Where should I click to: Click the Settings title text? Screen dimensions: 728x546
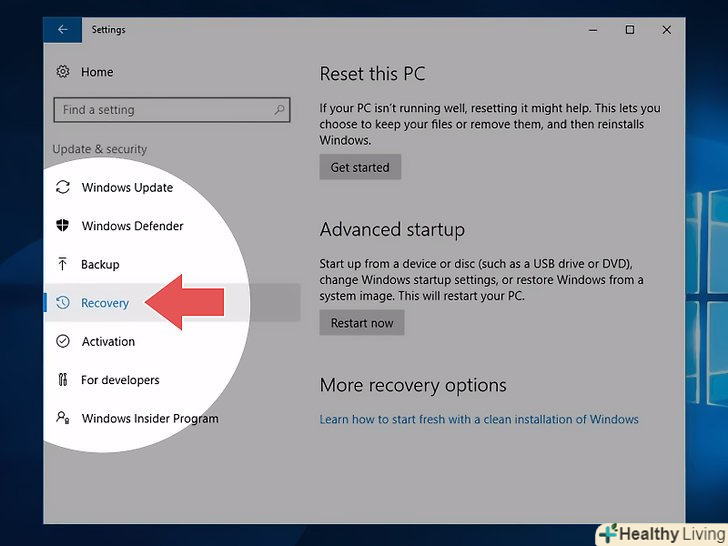click(x=108, y=30)
